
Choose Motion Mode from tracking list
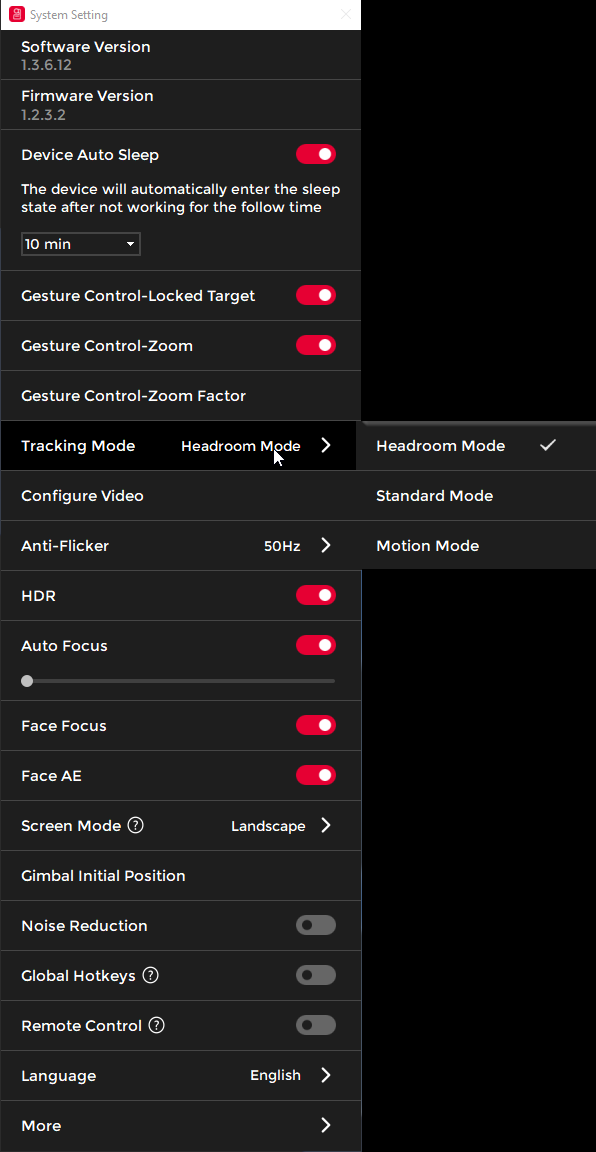pyautogui.click(x=475, y=545)
